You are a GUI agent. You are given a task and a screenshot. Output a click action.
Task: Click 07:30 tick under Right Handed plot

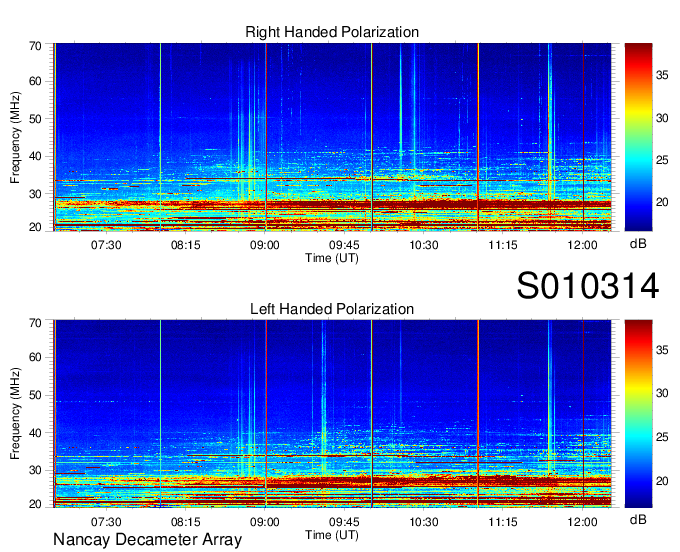pos(106,245)
